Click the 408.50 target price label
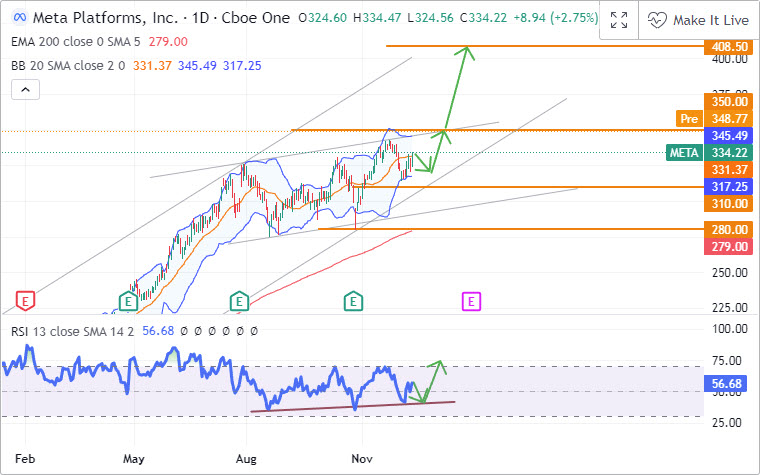 (x=728, y=46)
